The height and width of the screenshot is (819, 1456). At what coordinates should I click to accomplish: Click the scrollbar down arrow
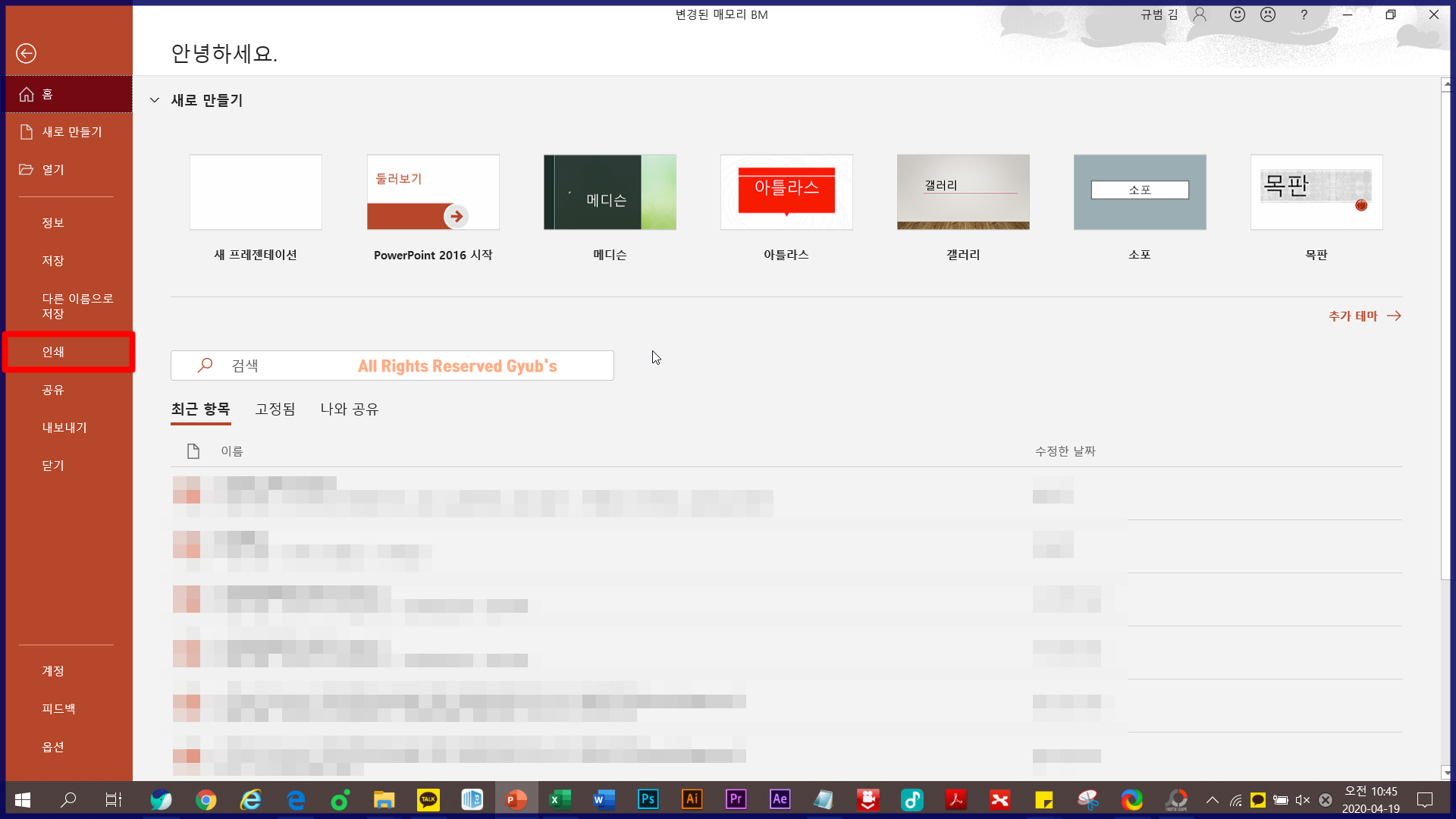coord(1446,773)
